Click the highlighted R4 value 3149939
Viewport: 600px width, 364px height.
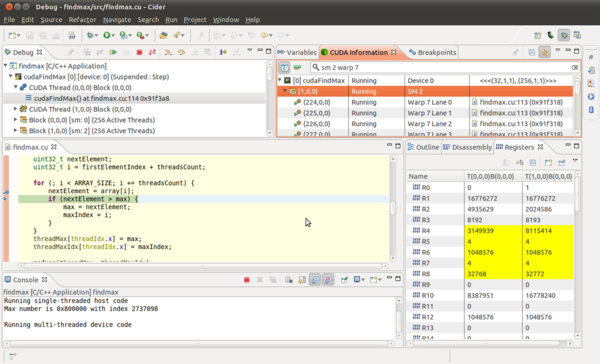[x=480, y=231]
